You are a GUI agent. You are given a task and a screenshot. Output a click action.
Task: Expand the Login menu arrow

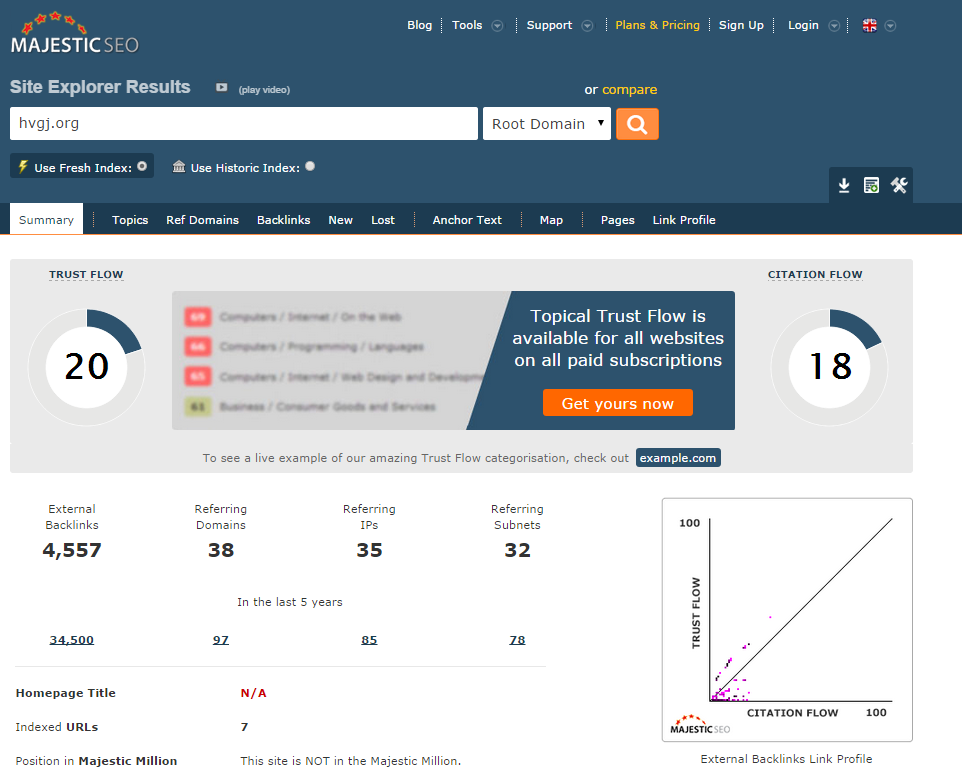[834, 26]
